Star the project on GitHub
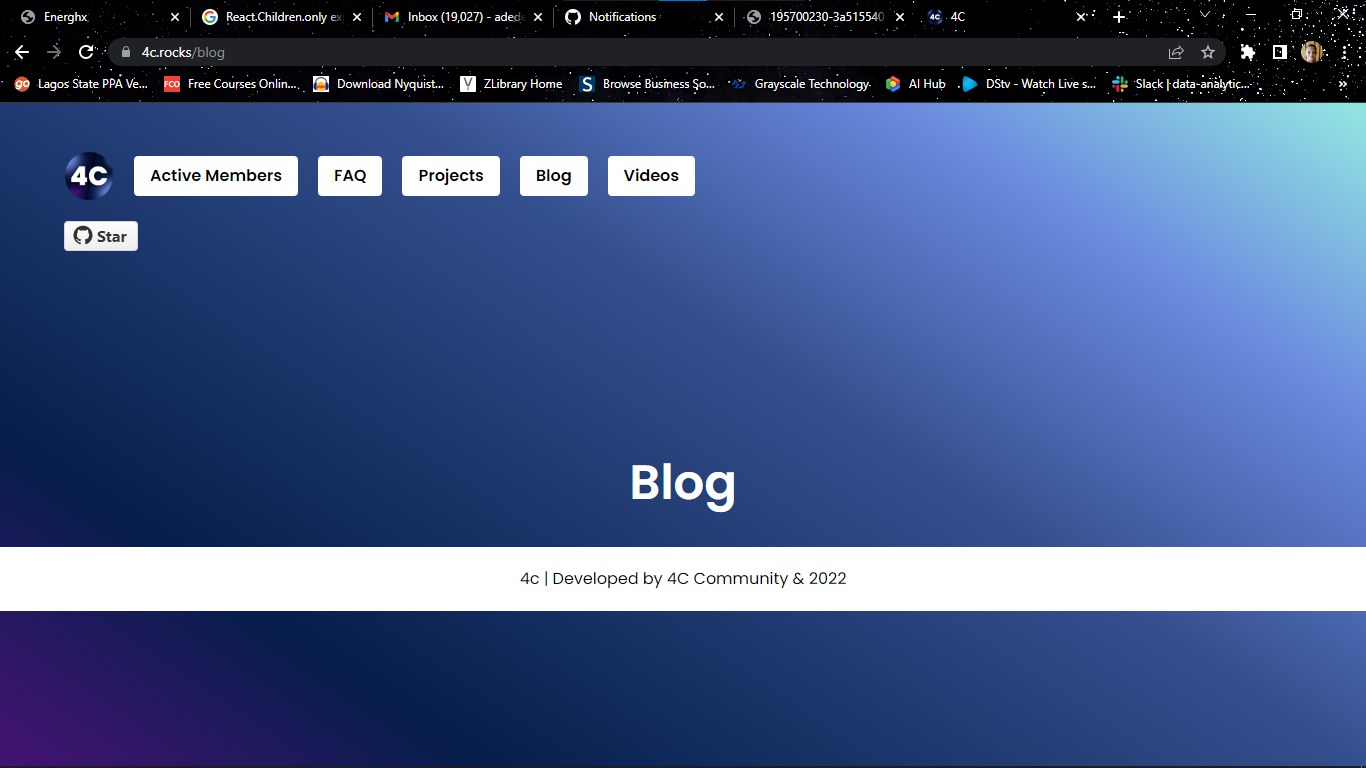Image resolution: width=1366 pixels, height=768 pixels. pos(100,236)
